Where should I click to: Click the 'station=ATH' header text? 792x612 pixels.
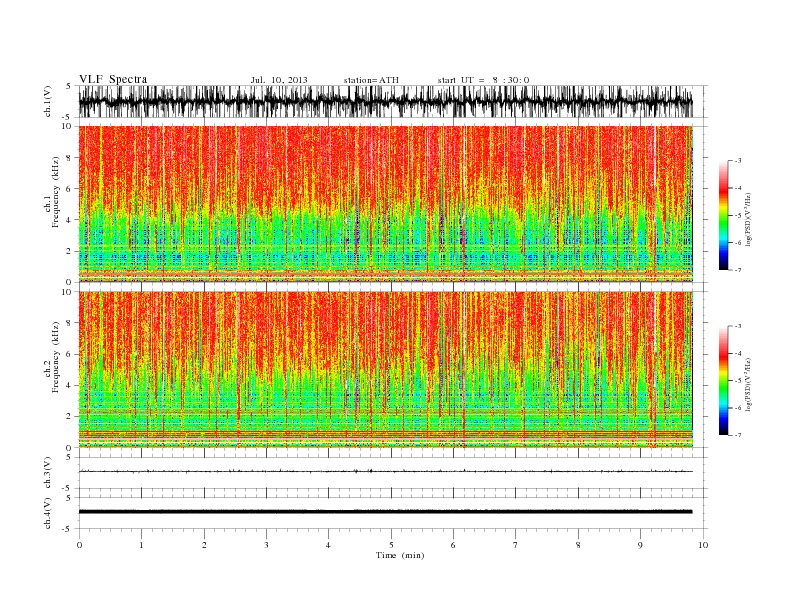point(371,80)
